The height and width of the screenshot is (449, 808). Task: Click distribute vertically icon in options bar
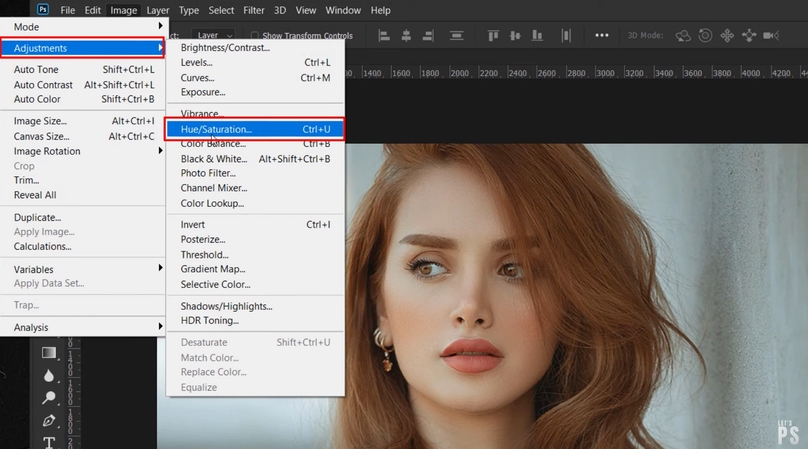click(x=457, y=36)
